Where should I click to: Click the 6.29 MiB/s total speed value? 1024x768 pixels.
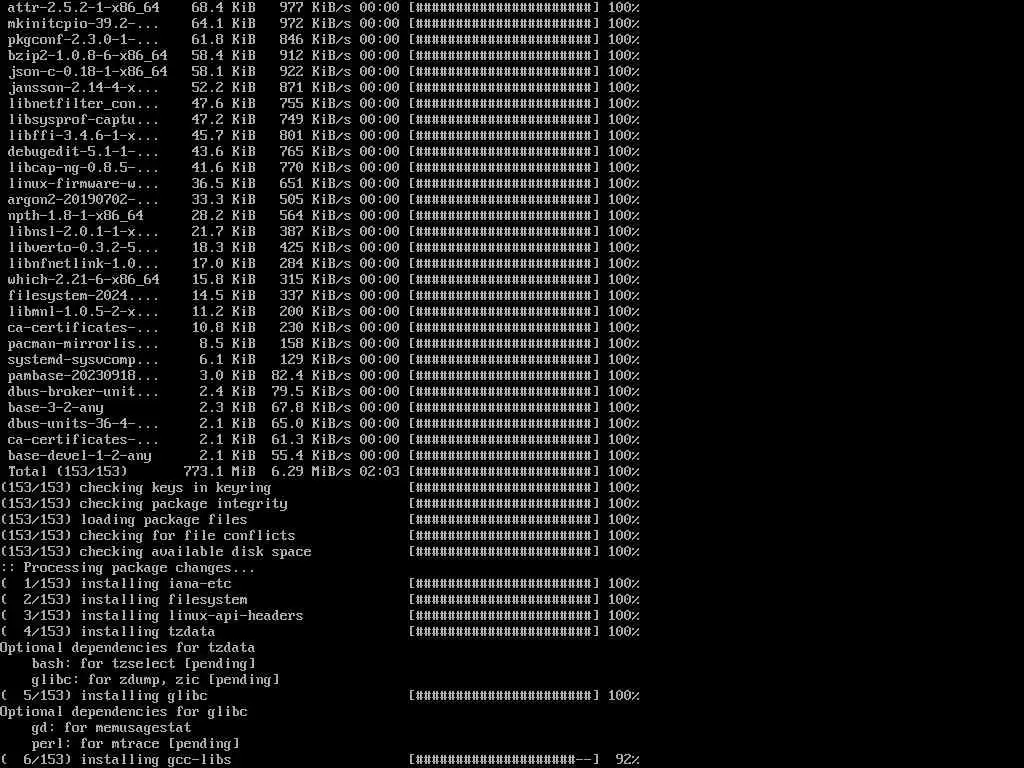pyautogui.click(x=311, y=472)
